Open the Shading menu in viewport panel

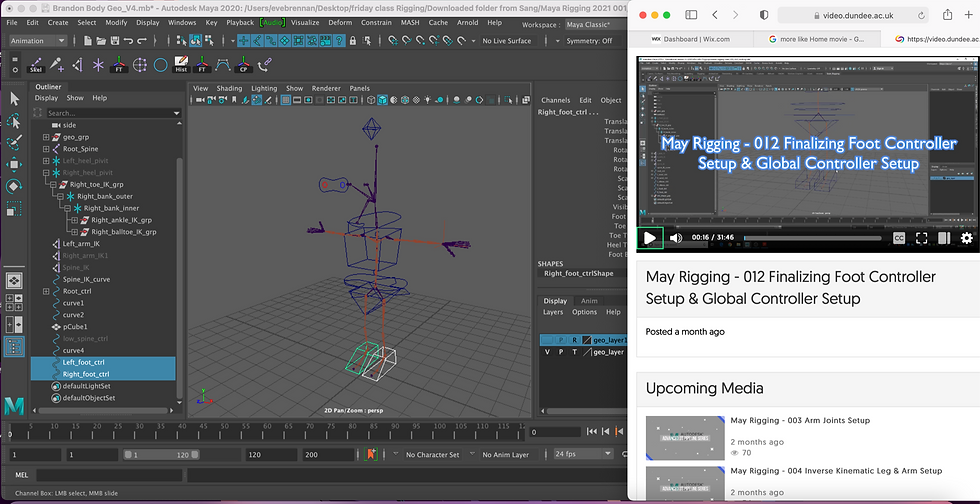click(229, 88)
